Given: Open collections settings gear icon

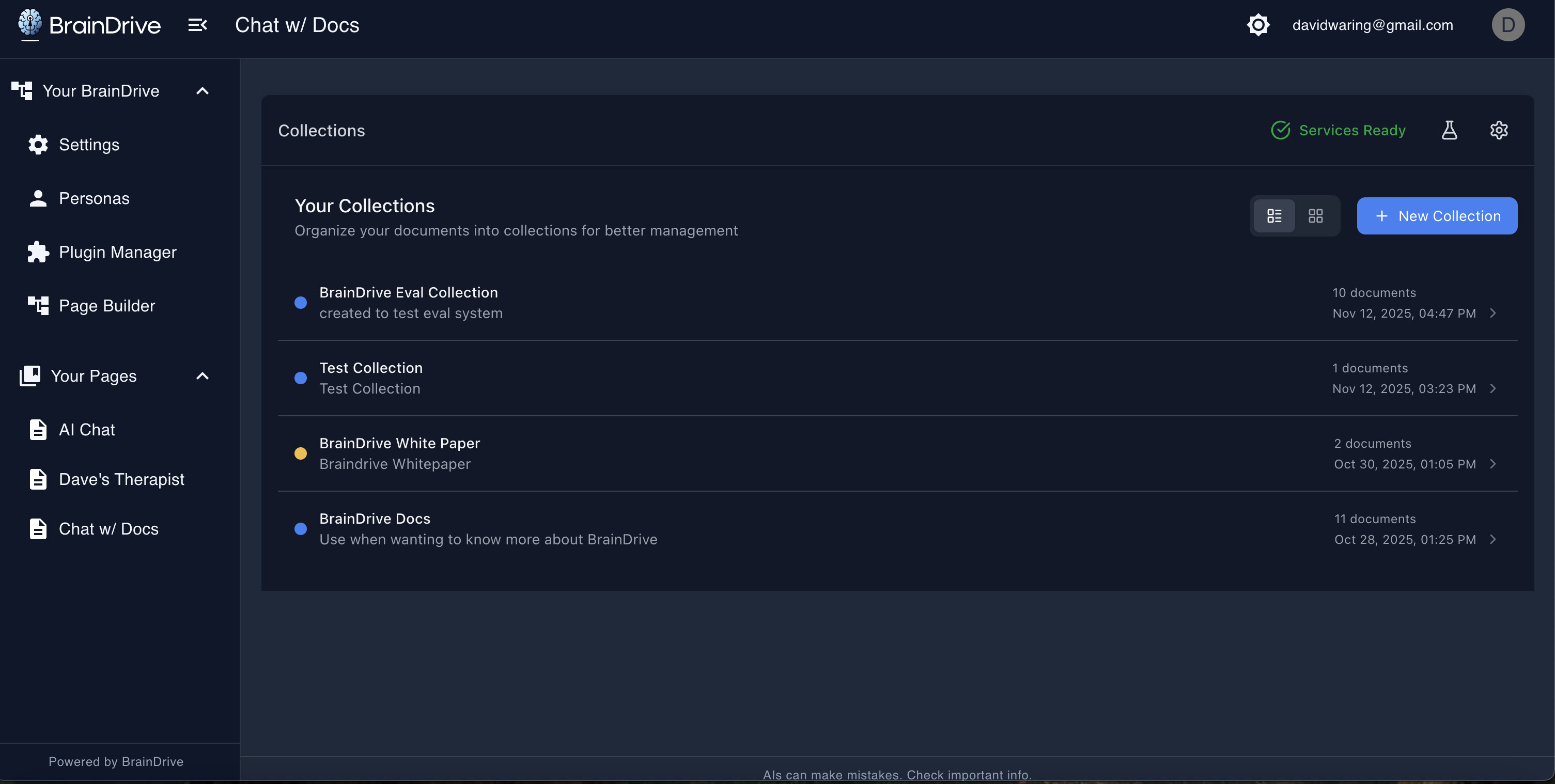Looking at the screenshot, I should point(1499,130).
